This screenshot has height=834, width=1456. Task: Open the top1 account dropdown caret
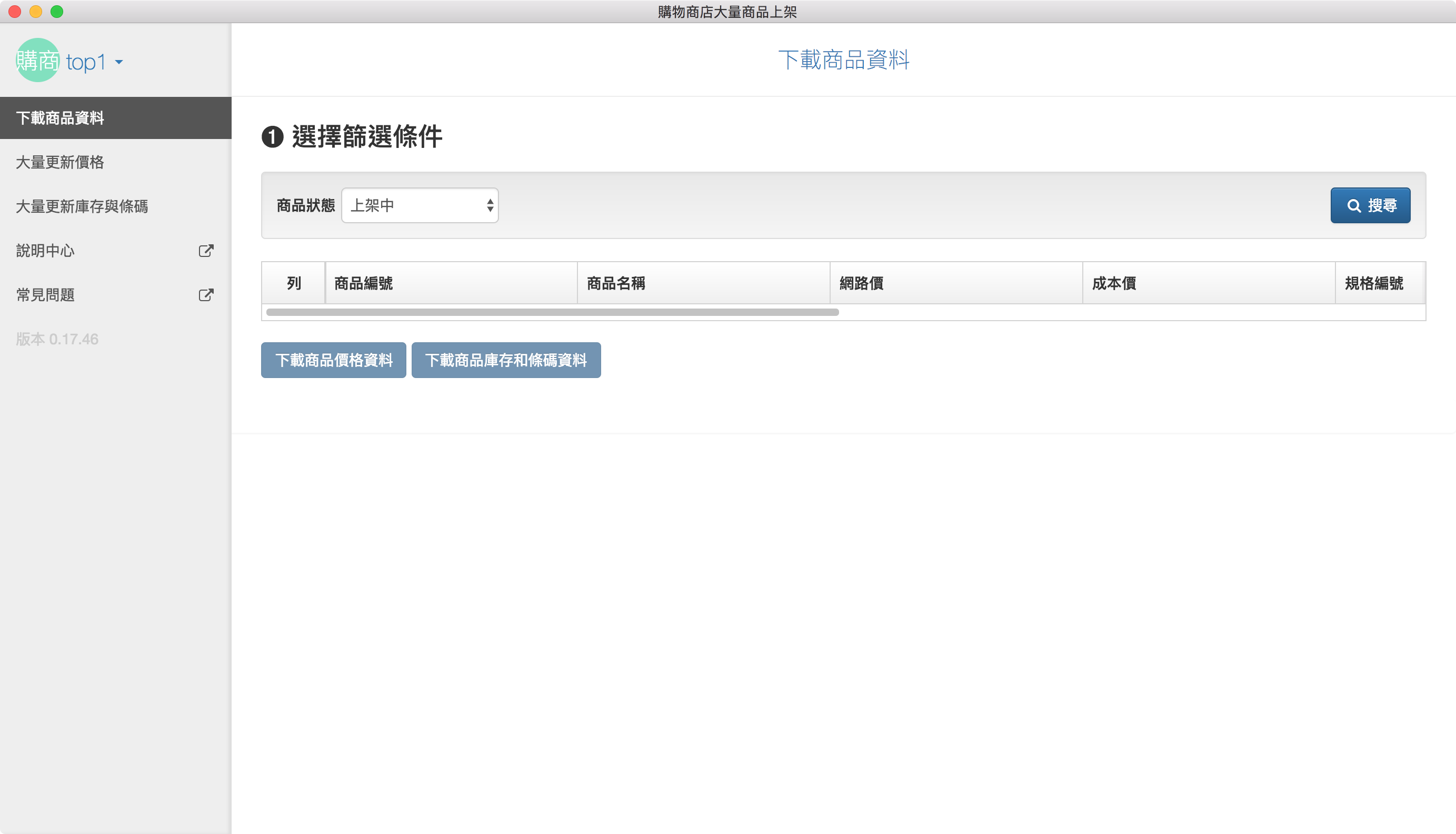pos(119,62)
